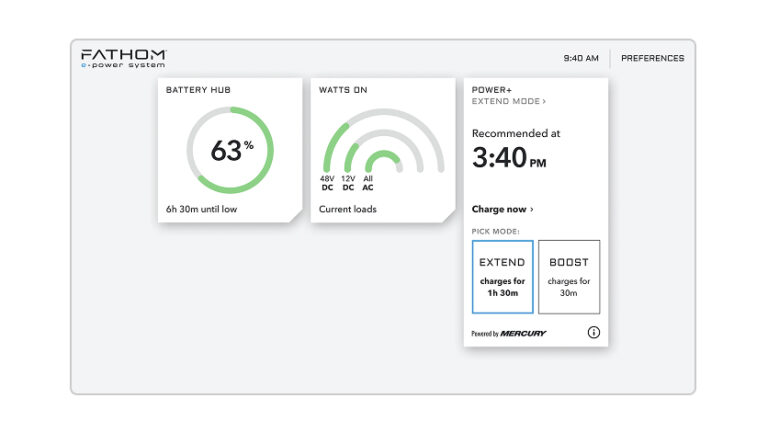Screen dimensions: 768x432
Task: Select the EXTEND charging mode
Action: coord(502,276)
